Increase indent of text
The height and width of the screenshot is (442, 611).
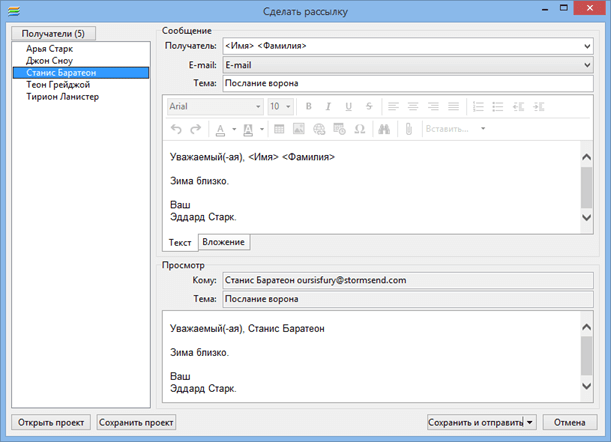point(539,106)
